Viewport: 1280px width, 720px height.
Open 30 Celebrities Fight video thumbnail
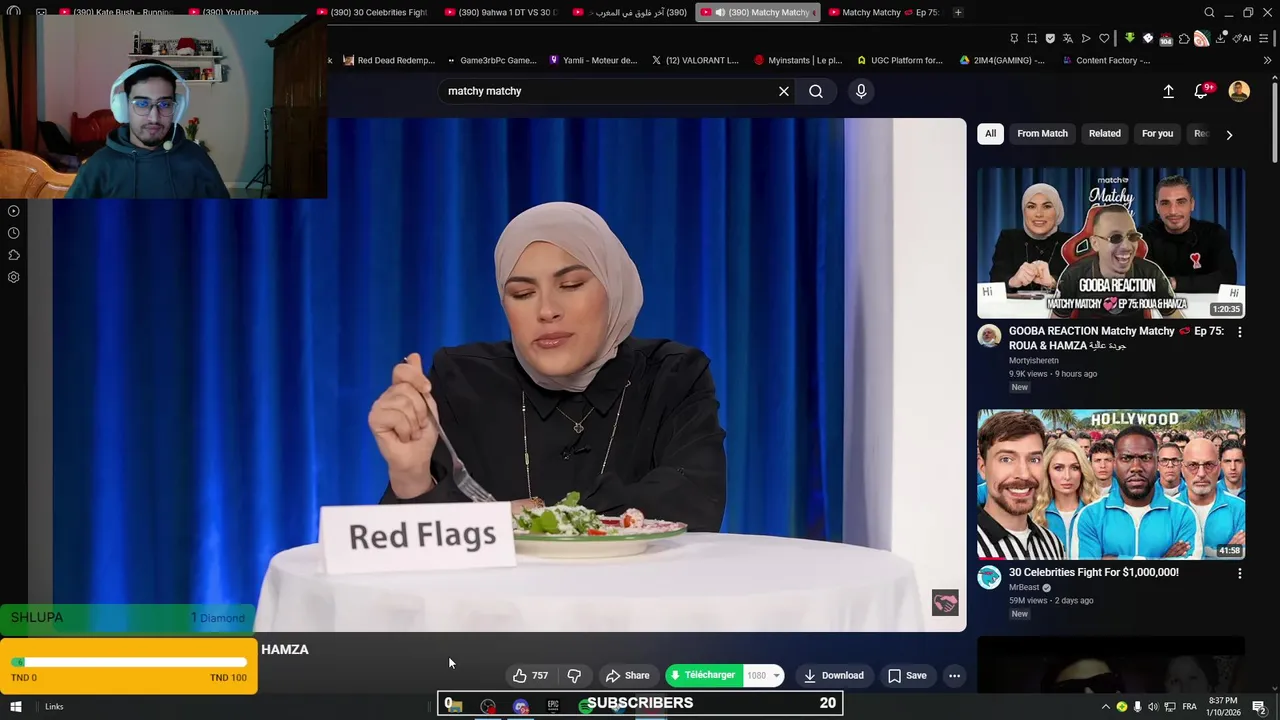point(1111,484)
